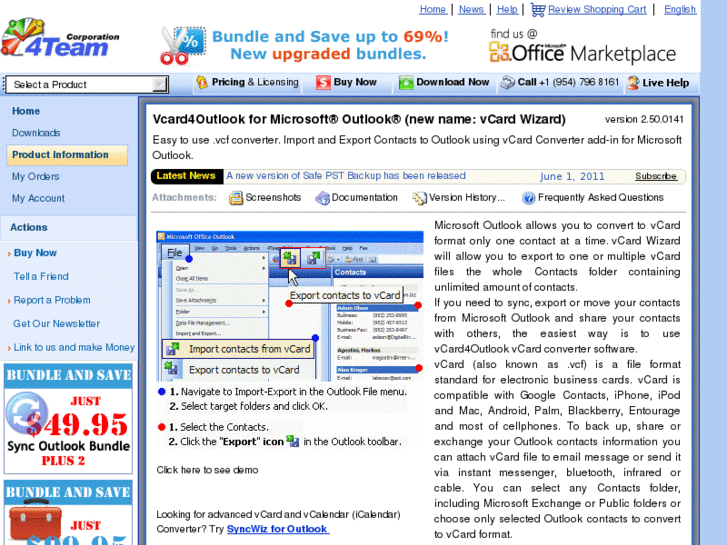727x545 pixels.
Task: Click the phone Call icon
Action: [x=508, y=83]
